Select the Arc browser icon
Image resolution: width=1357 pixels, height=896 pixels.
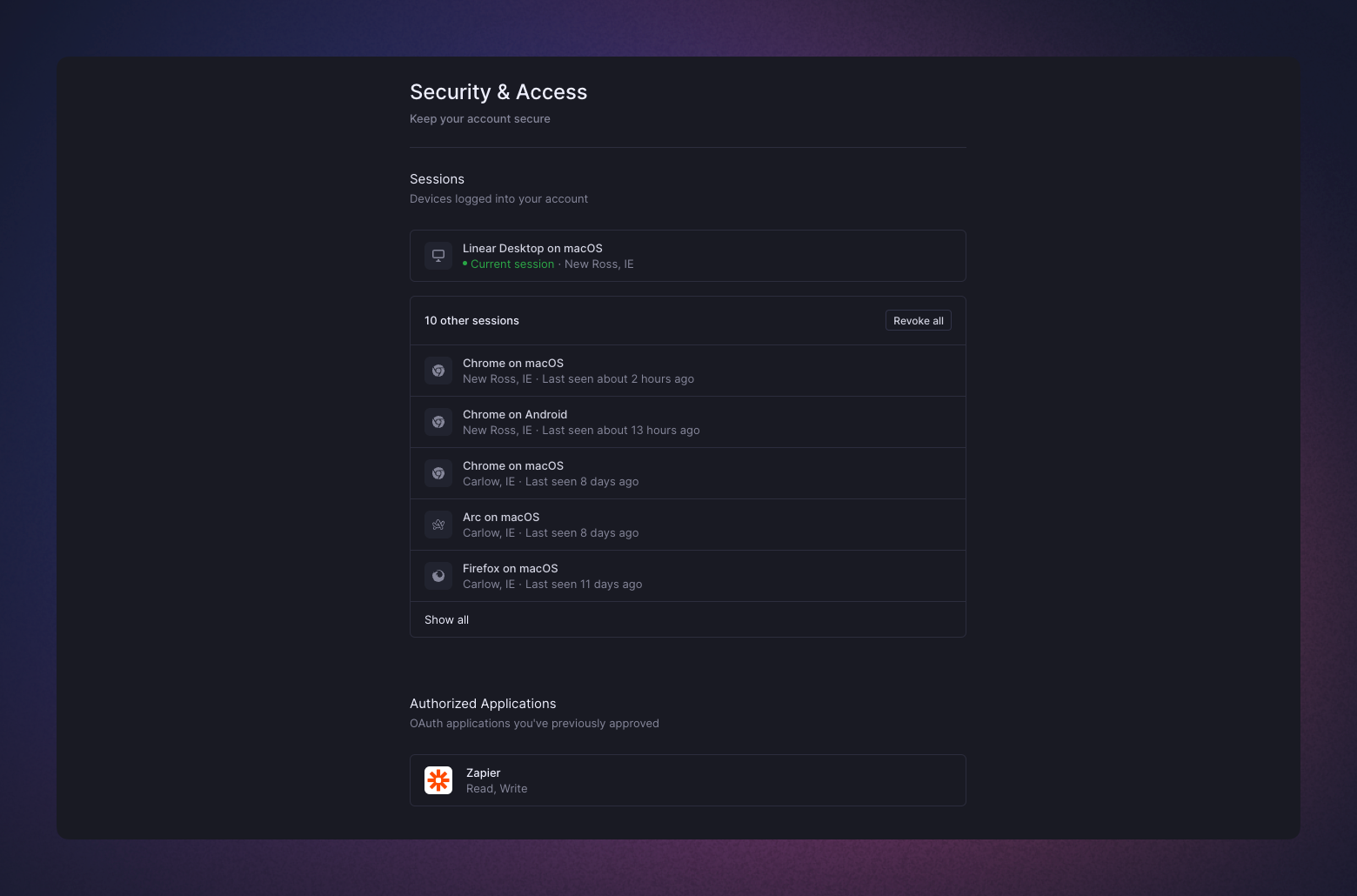click(438, 524)
